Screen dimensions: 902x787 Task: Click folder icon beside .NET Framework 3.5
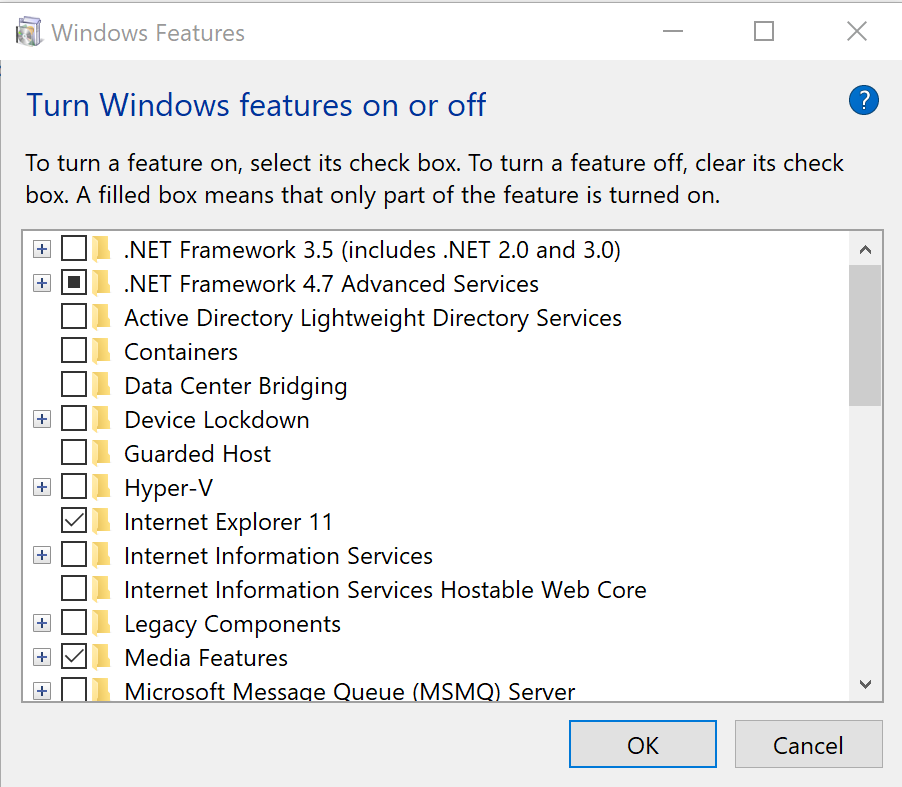click(x=102, y=249)
